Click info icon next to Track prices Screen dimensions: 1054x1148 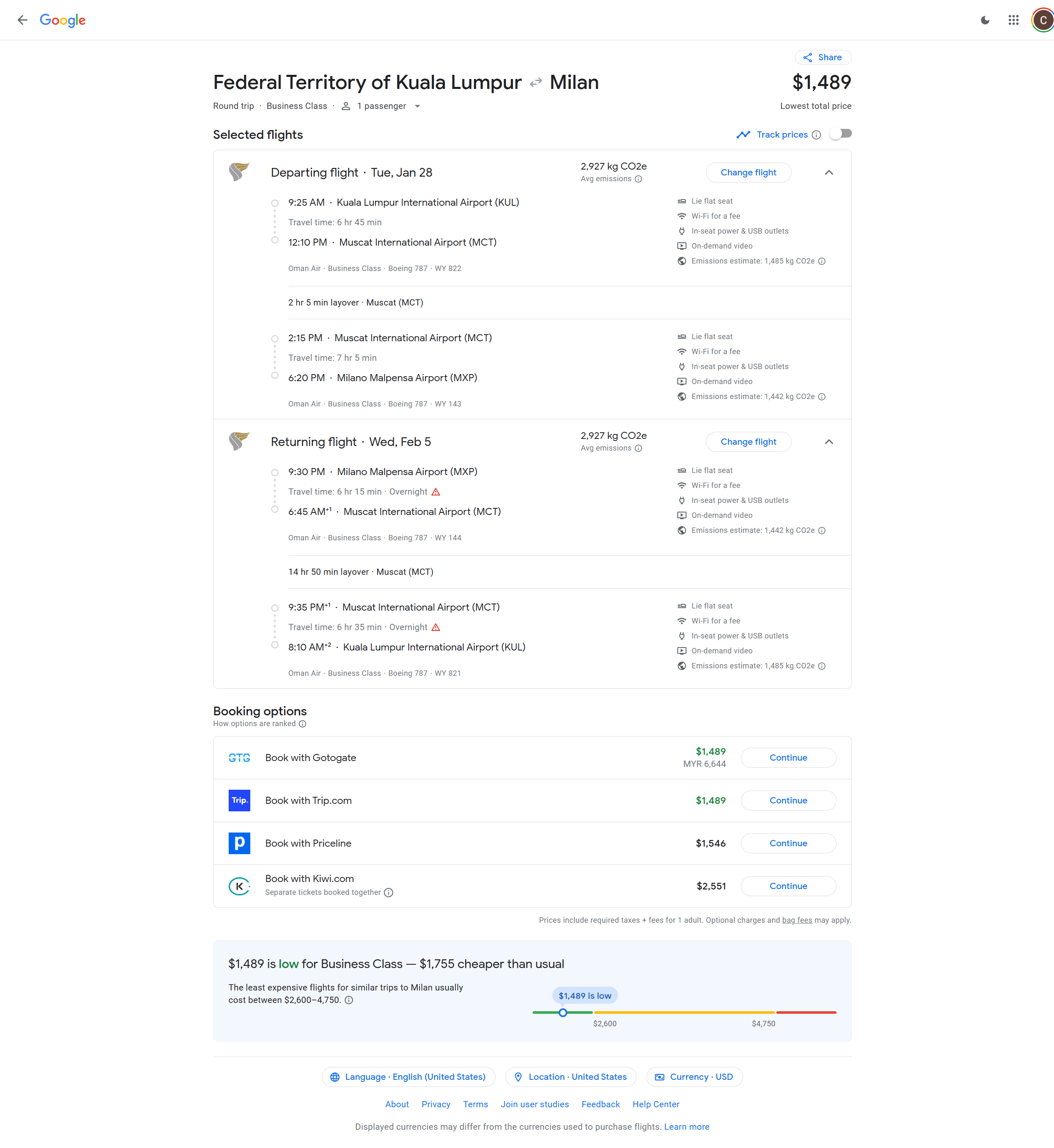click(x=816, y=135)
